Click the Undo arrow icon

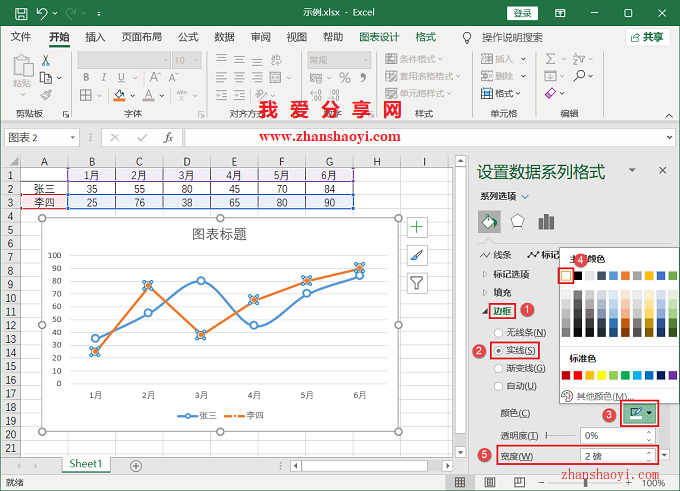tap(42, 13)
